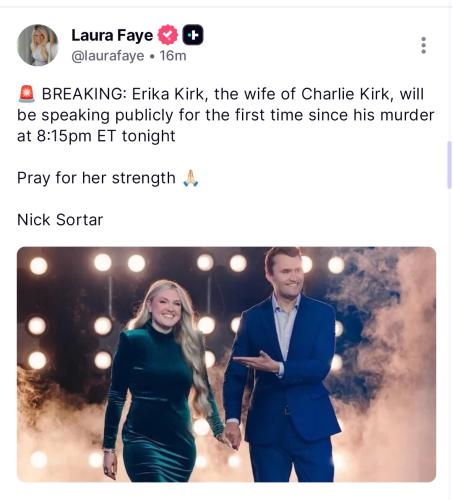
Task: Click the 'at 8:15pm ET tonight' text line
Action: [x=96, y=136]
